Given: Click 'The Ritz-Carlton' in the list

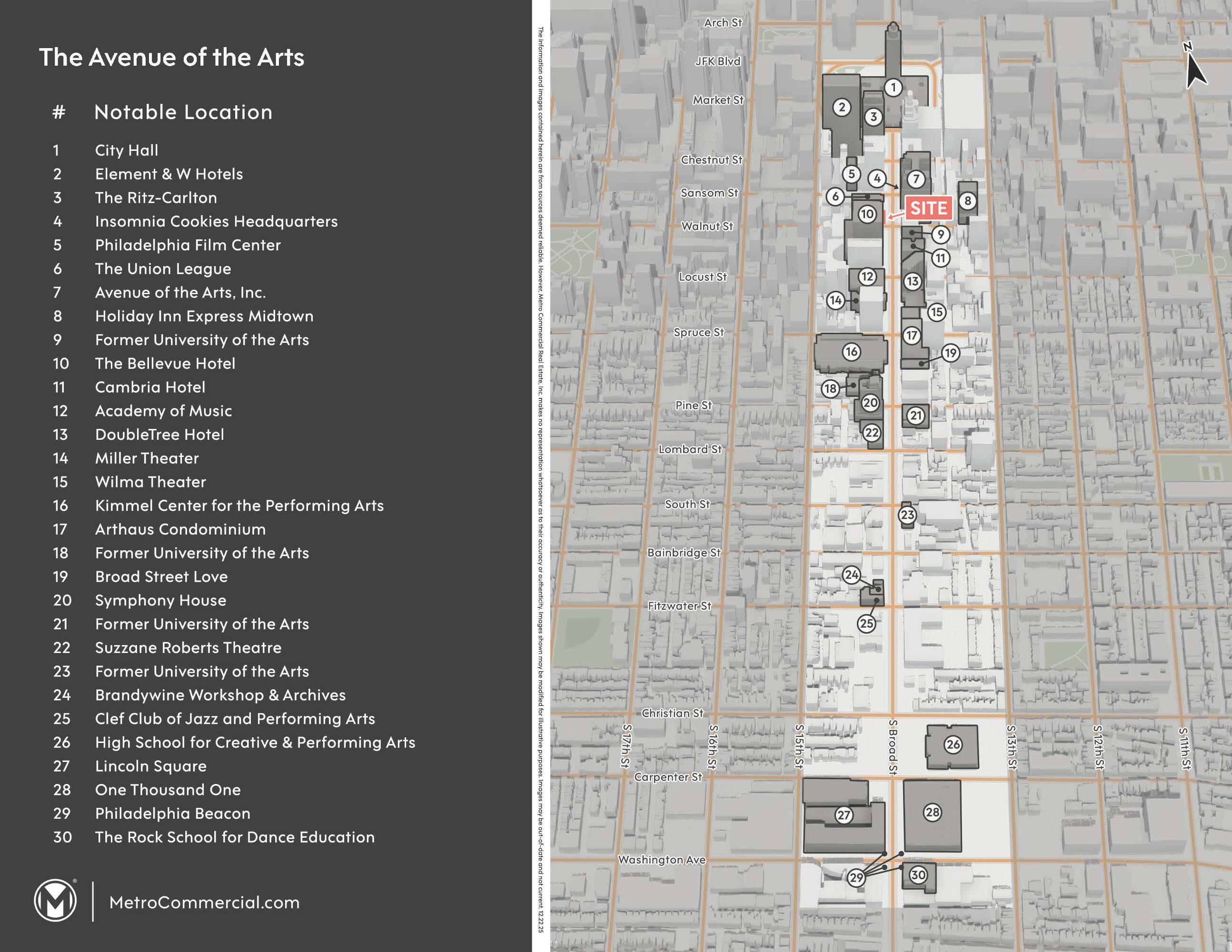Looking at the screenshot, I should (x=156, y=198).
